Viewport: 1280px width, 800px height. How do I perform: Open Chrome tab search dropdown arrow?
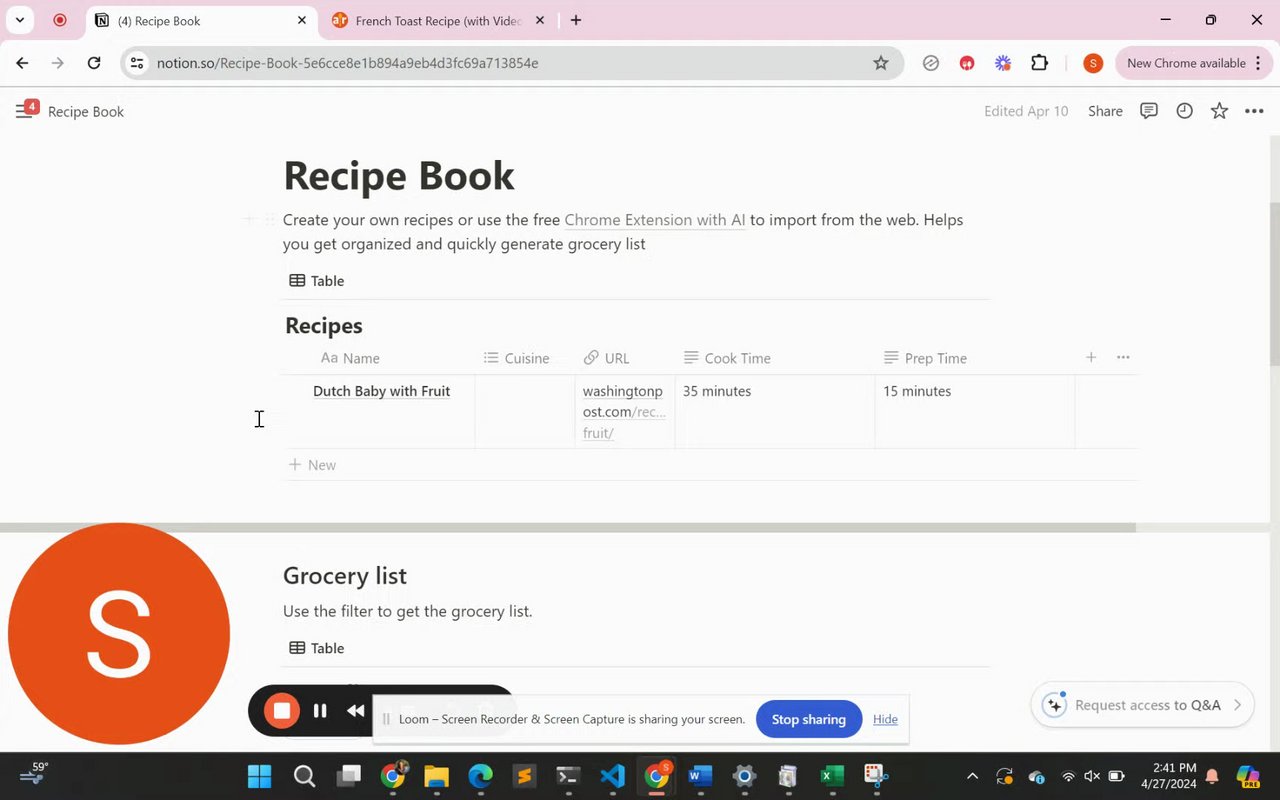20,20
